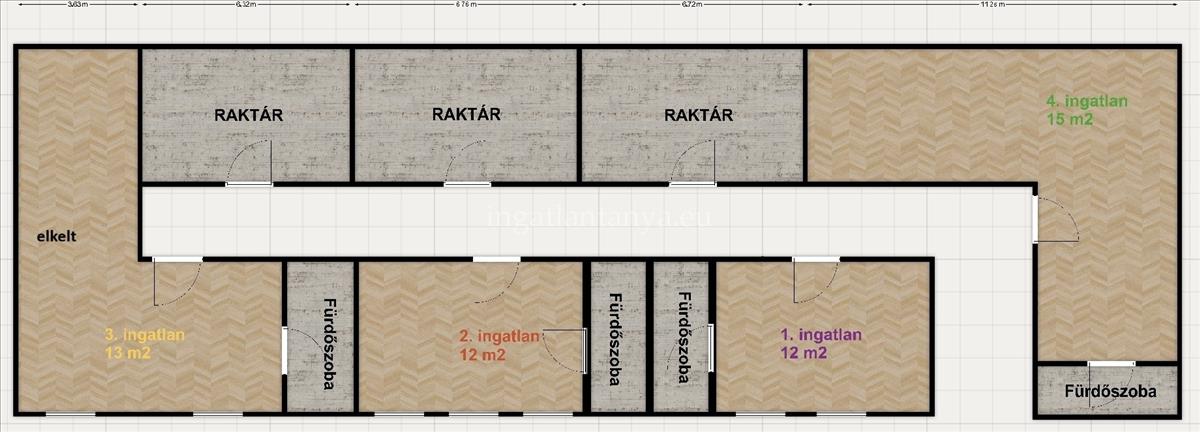1200x432 pixels.
Task: Select the middle RAKTÁR room label
Action: (466, 114)
